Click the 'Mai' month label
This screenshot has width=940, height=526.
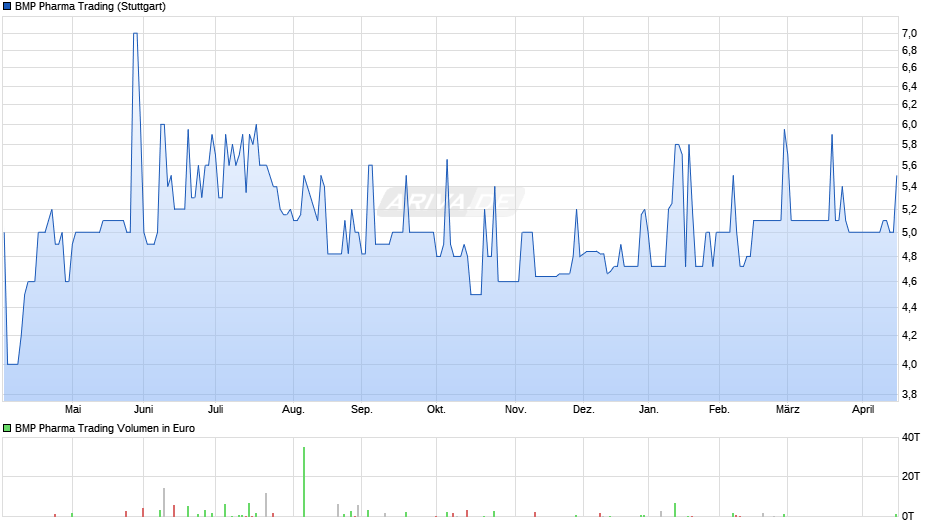tap(73, 409)
